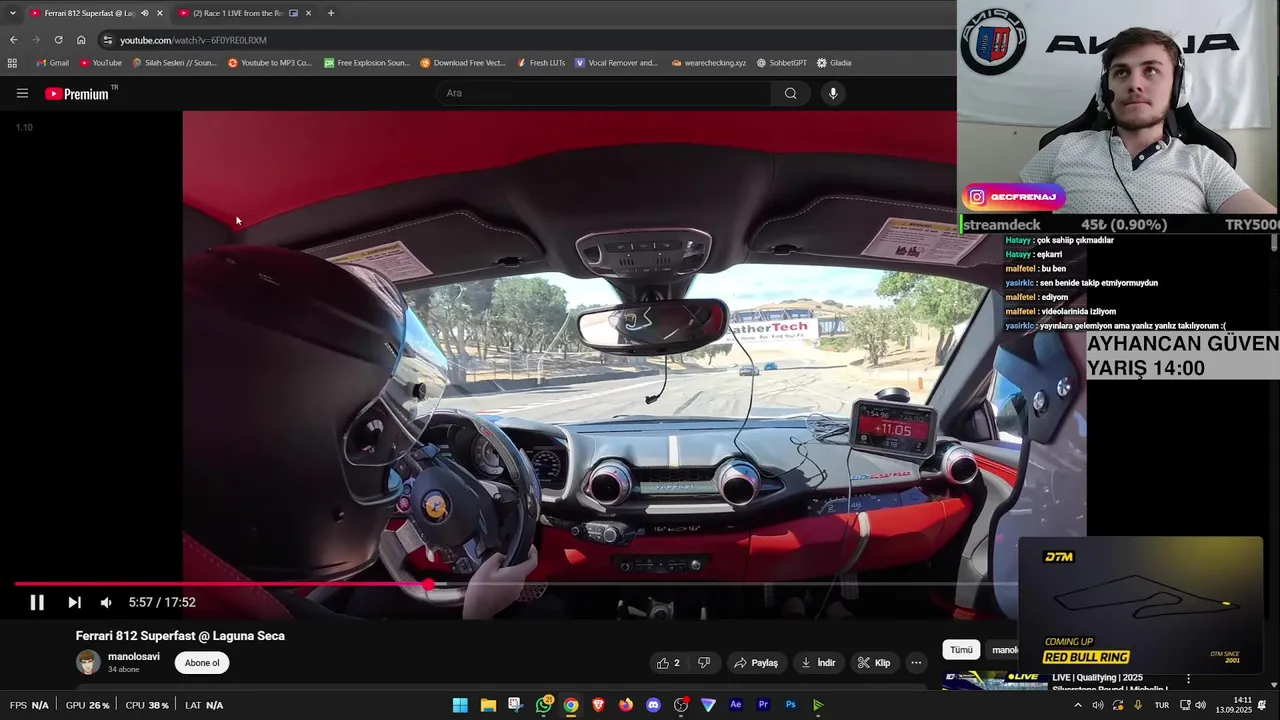Start voice search with the microphone
This screenshot has width=1280, height=720.
click(x=832, y=93)
